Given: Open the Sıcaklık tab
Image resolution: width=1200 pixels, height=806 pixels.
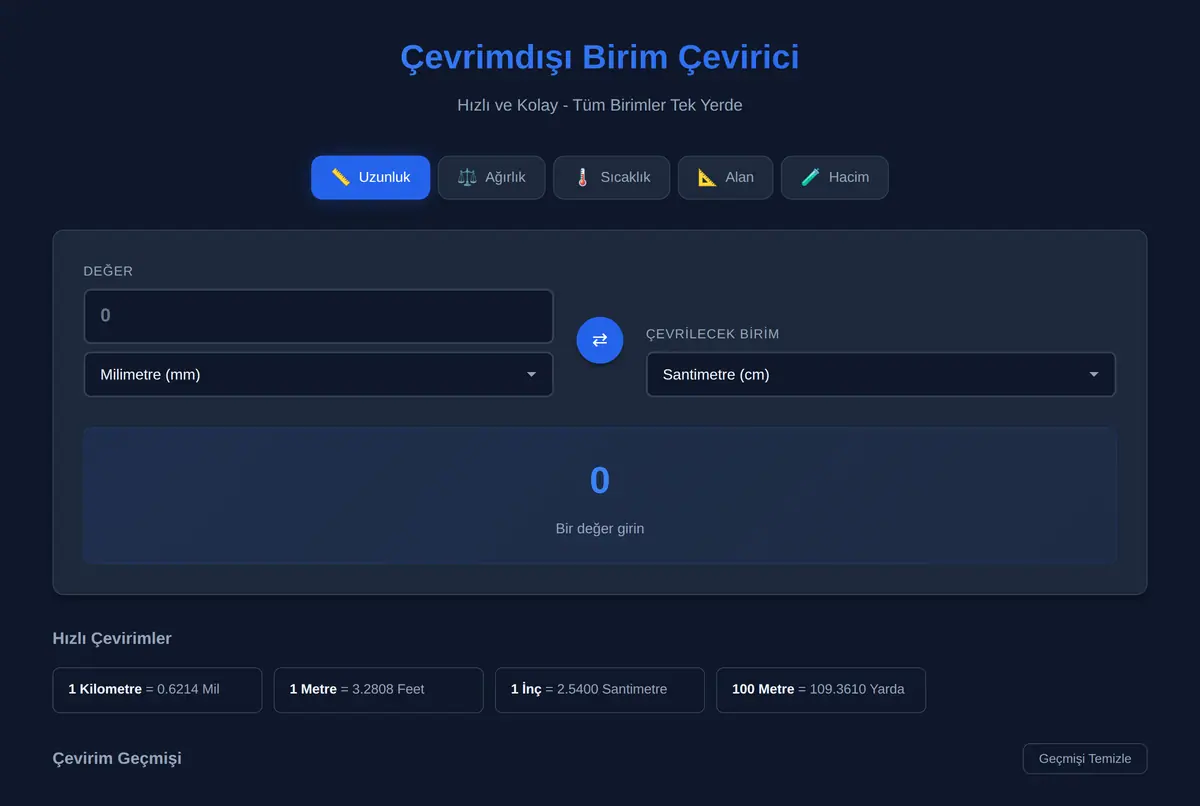Looking at the screenshot, I should 612,177.
